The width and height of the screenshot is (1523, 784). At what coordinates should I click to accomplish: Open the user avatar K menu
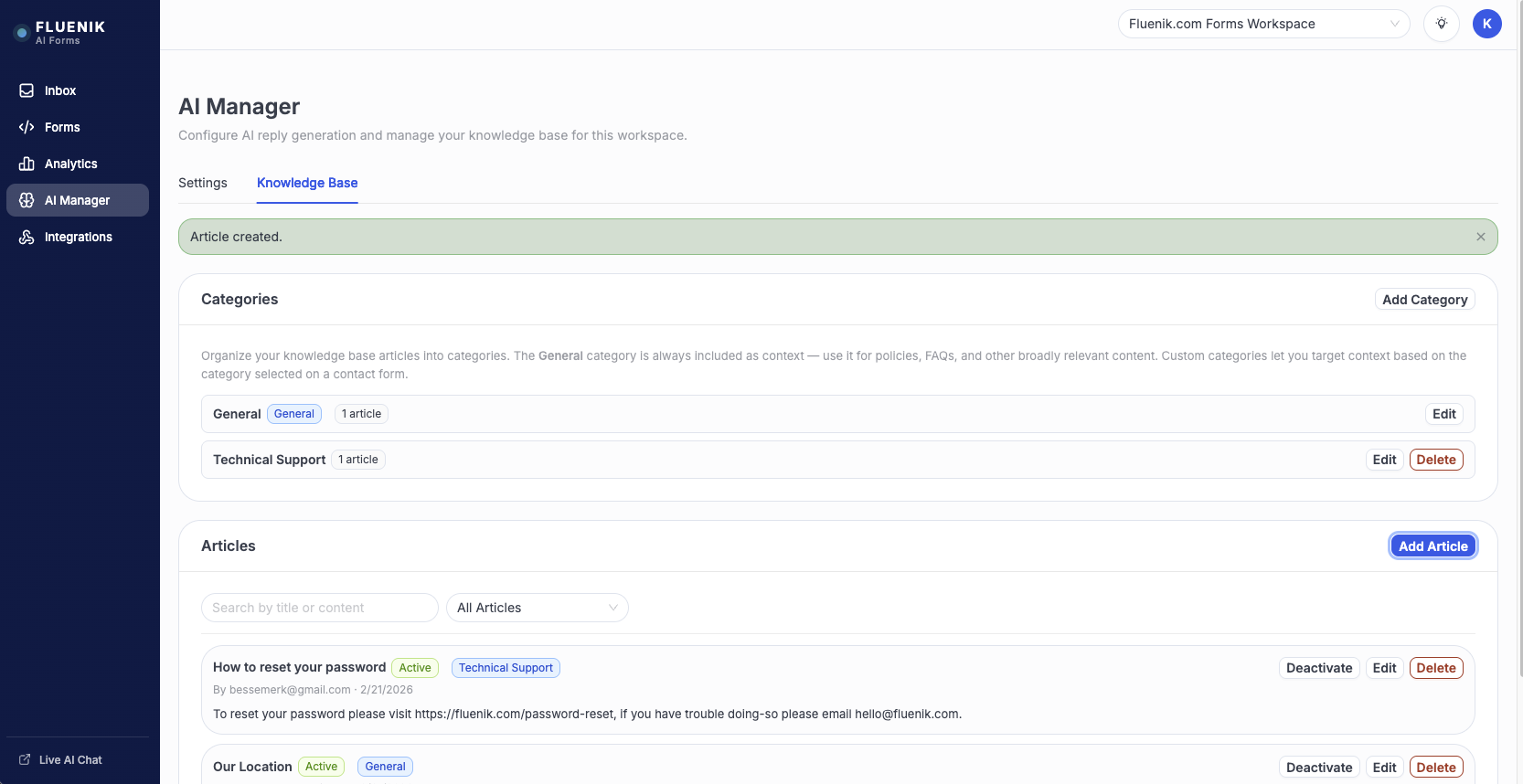coord(1486,24)
